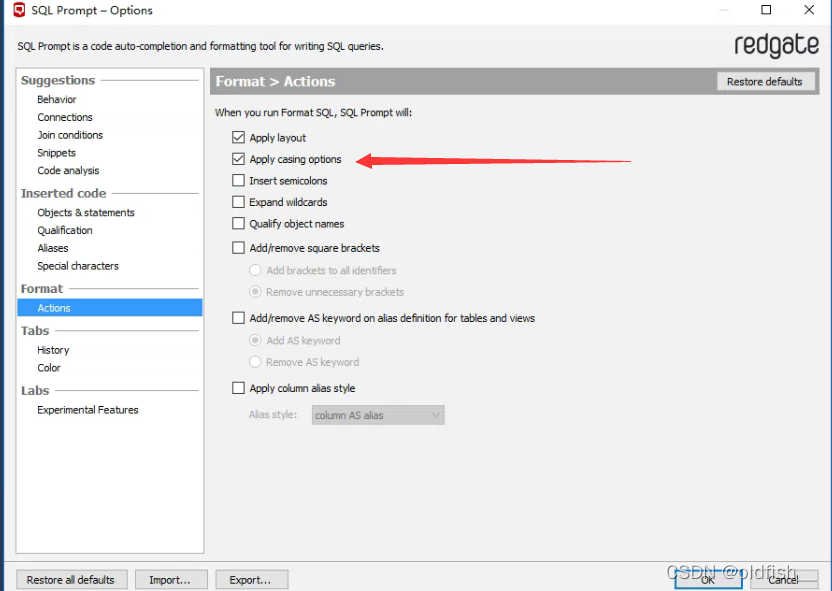Open Special characters settings
Image resolution: width=832 pixels, height=591 pixels.
tap(78, 266)
